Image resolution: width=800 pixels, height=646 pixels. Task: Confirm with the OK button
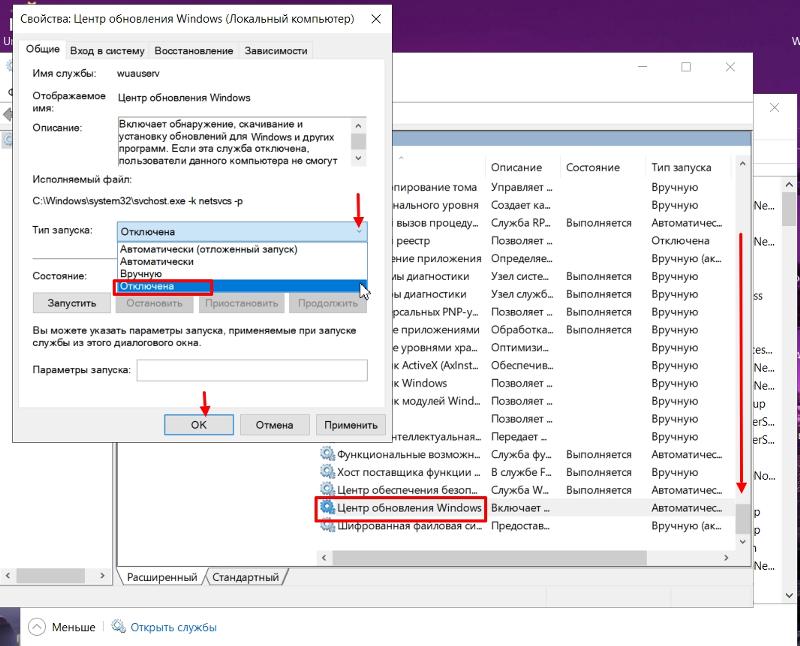coord(198,425)
